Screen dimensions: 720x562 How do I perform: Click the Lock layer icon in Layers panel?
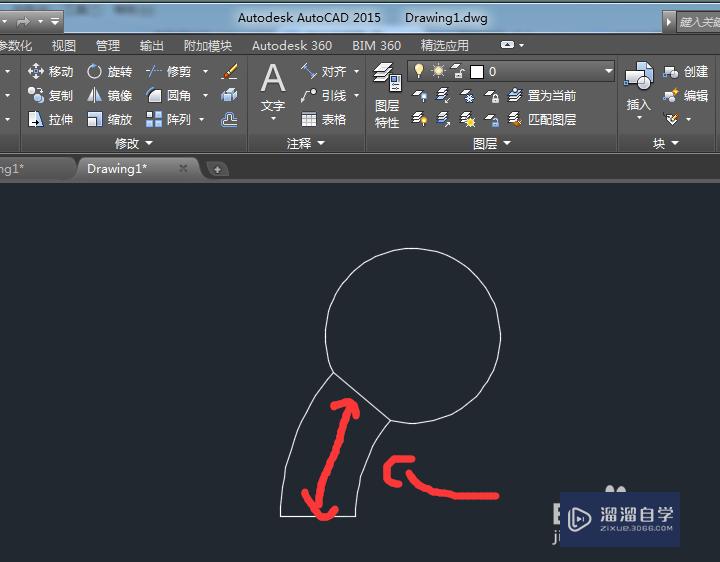point(492,96)
